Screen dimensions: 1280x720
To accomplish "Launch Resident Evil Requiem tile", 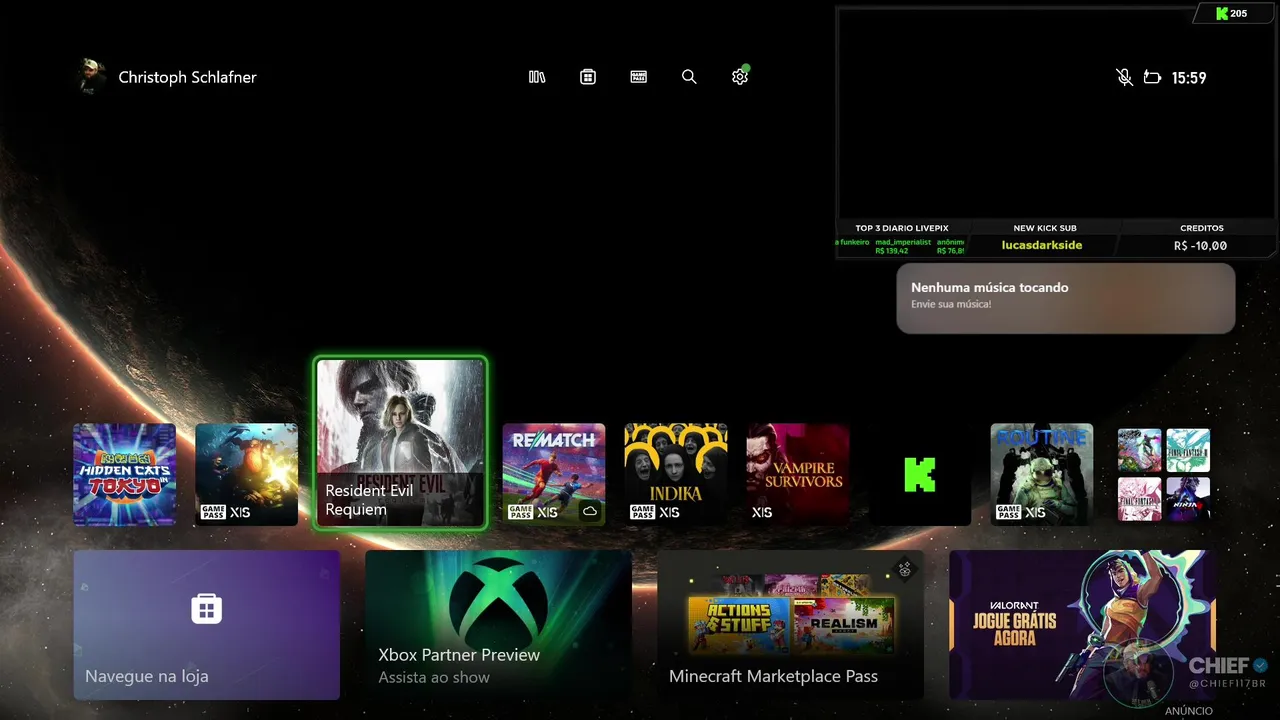I will 400,442.
